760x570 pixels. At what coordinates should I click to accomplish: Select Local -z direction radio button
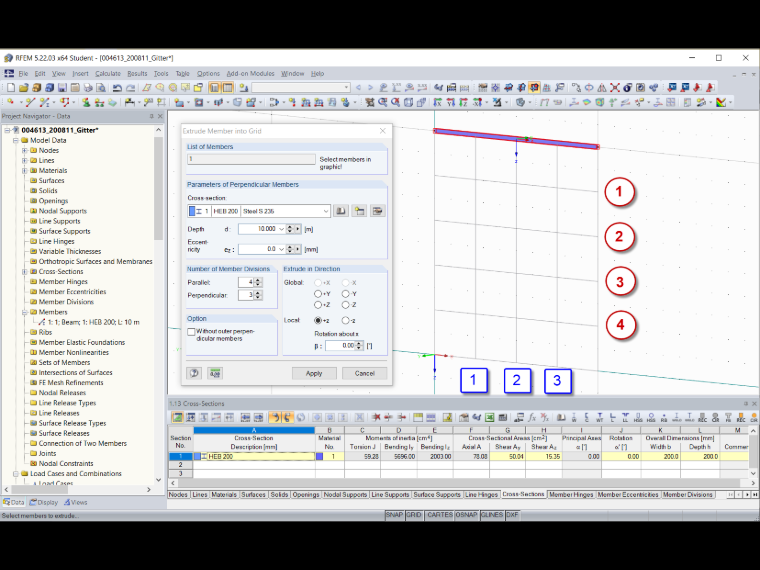point(345,320)
